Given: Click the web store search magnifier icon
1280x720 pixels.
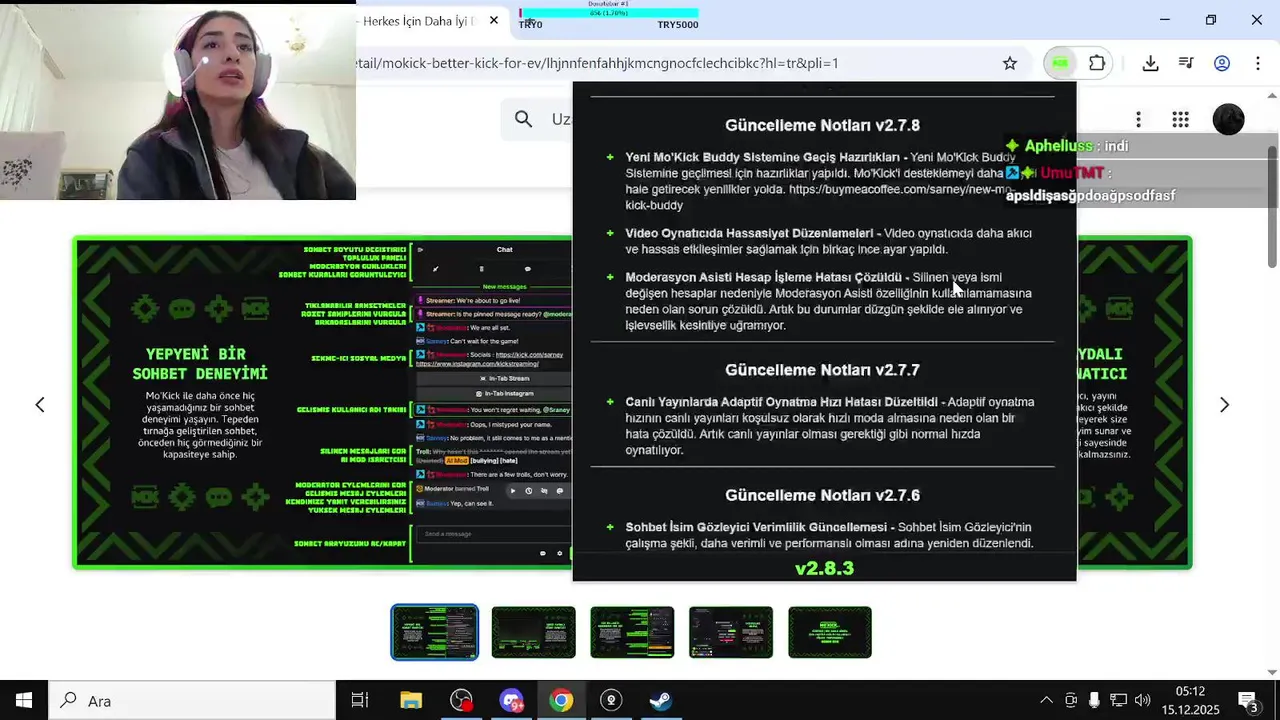Looking at the screenshot, I should point(524,120).
